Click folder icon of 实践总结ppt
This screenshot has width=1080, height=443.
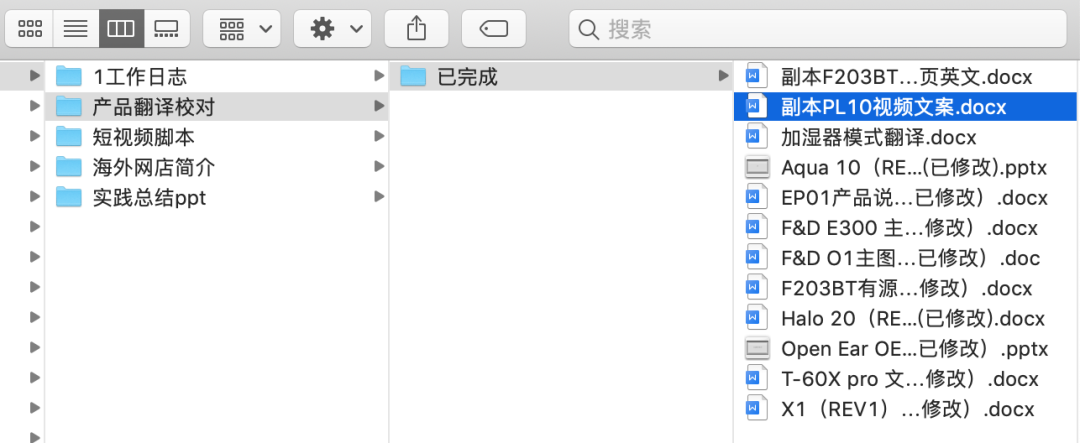(x=69, y=197)
